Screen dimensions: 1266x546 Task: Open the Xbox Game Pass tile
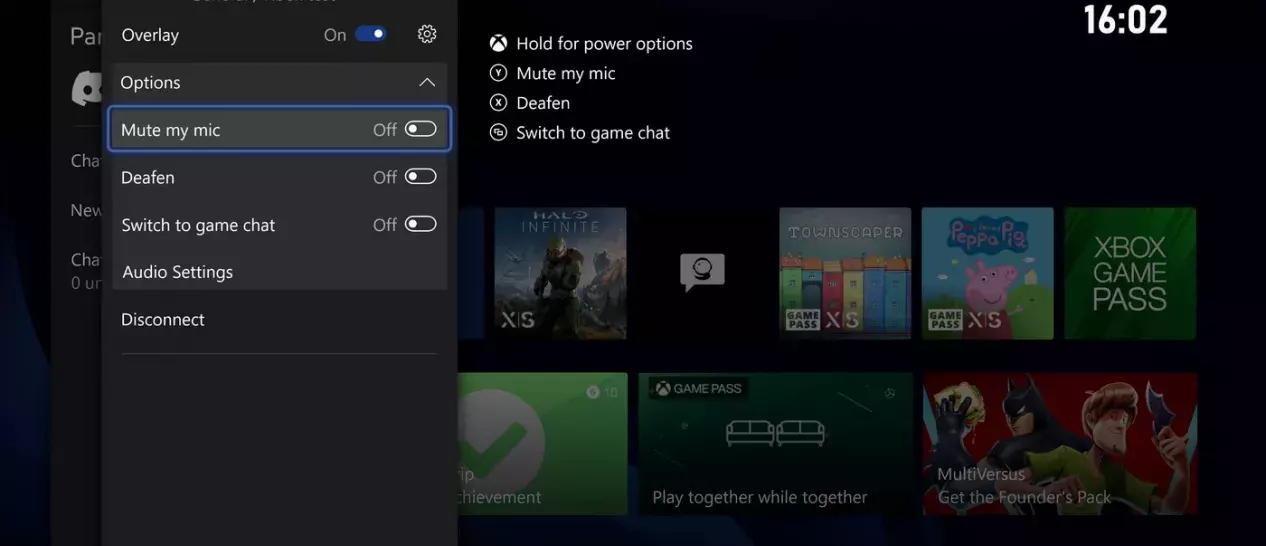[1130, 273]
